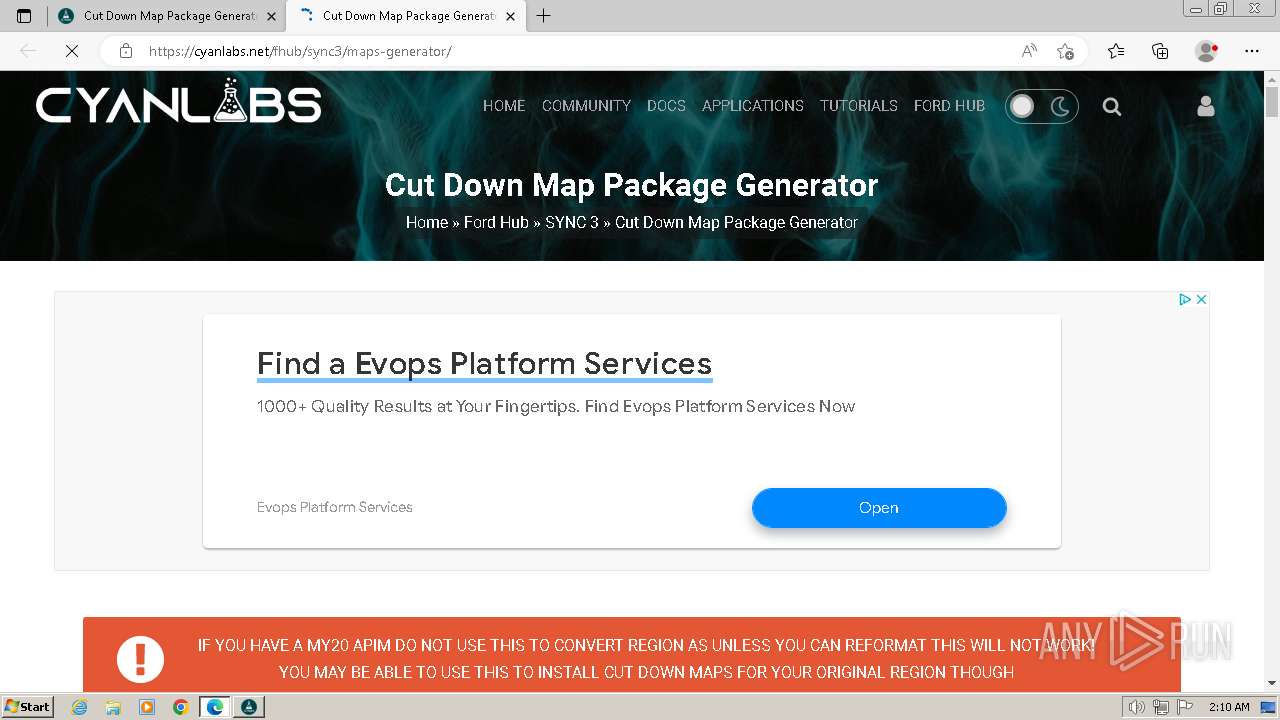Add this page to favorites star icon
Viewport: 1280px width, 720px height.
pyautogui.click(x=1065, y=51)
